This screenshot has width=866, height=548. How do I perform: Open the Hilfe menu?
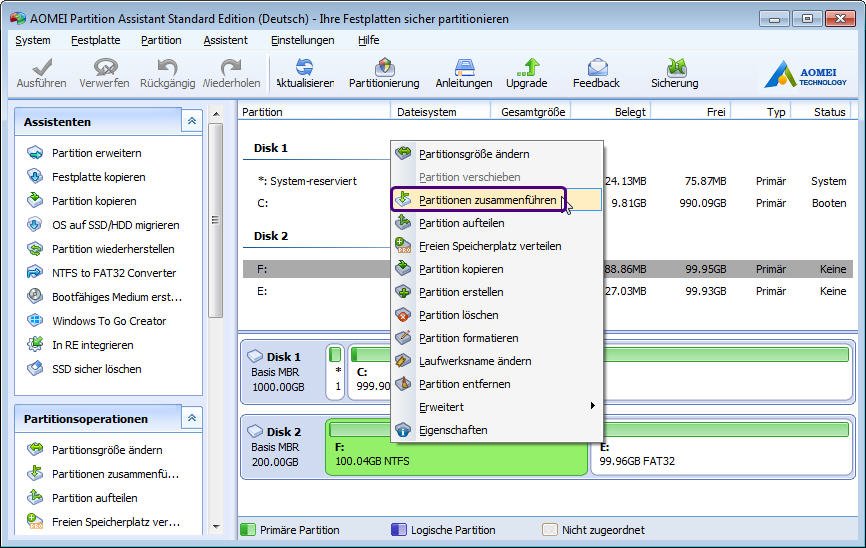click(x=368, y=40)
